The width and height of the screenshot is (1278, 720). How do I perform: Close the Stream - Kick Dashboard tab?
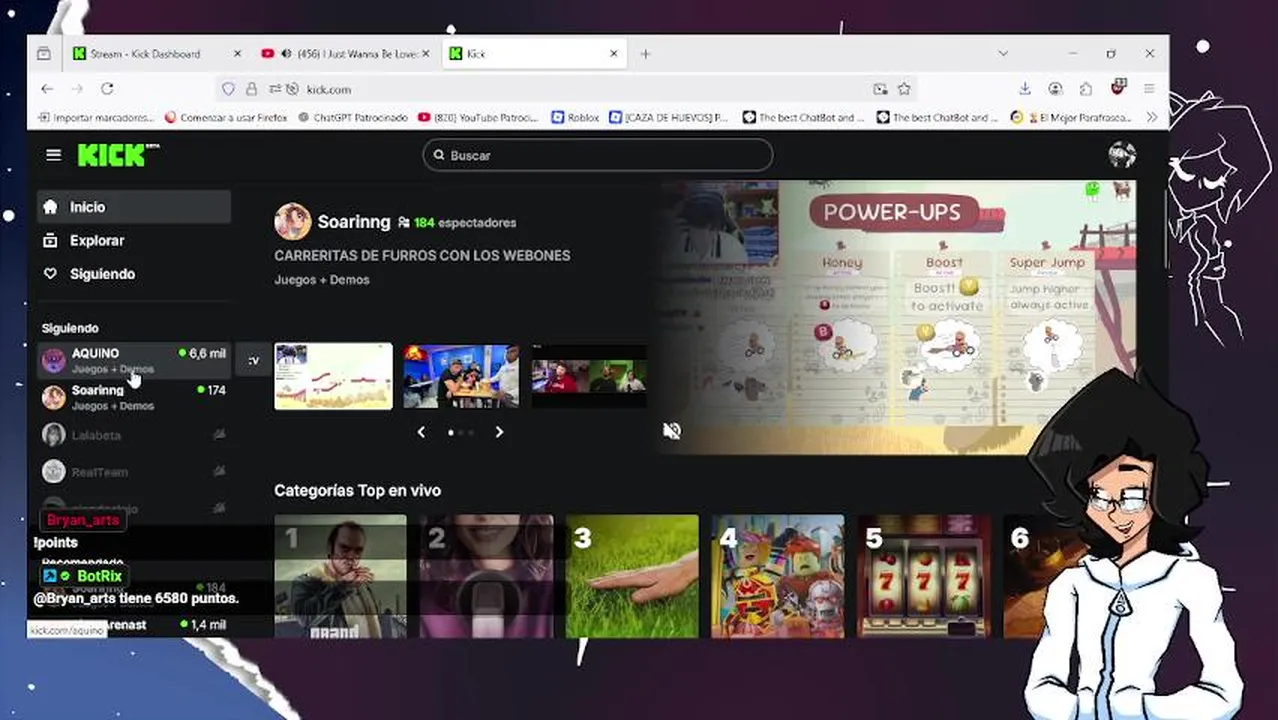[x=237, y=54]
